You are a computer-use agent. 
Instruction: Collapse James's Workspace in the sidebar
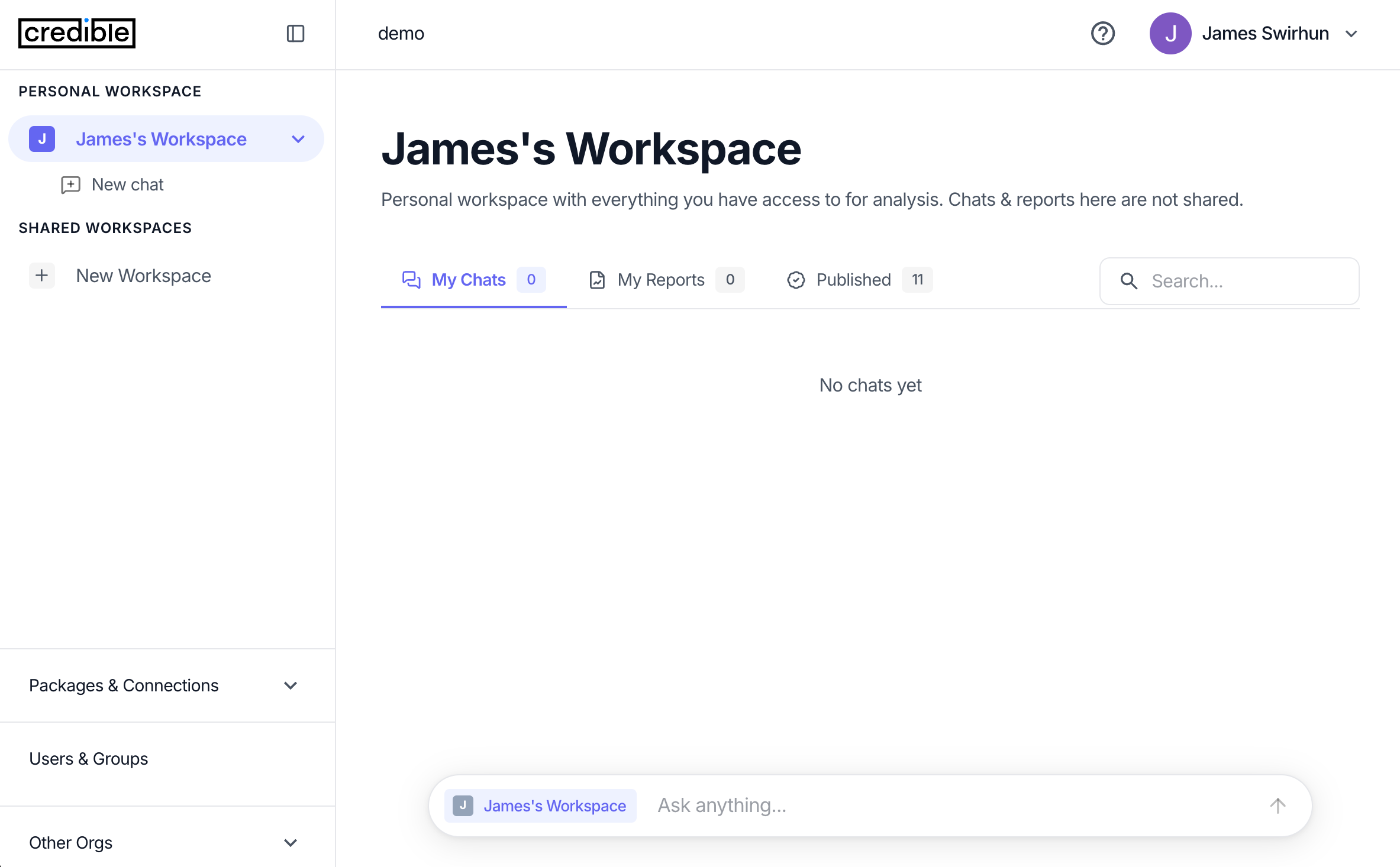pyautogui.click(x=298, y=138)
